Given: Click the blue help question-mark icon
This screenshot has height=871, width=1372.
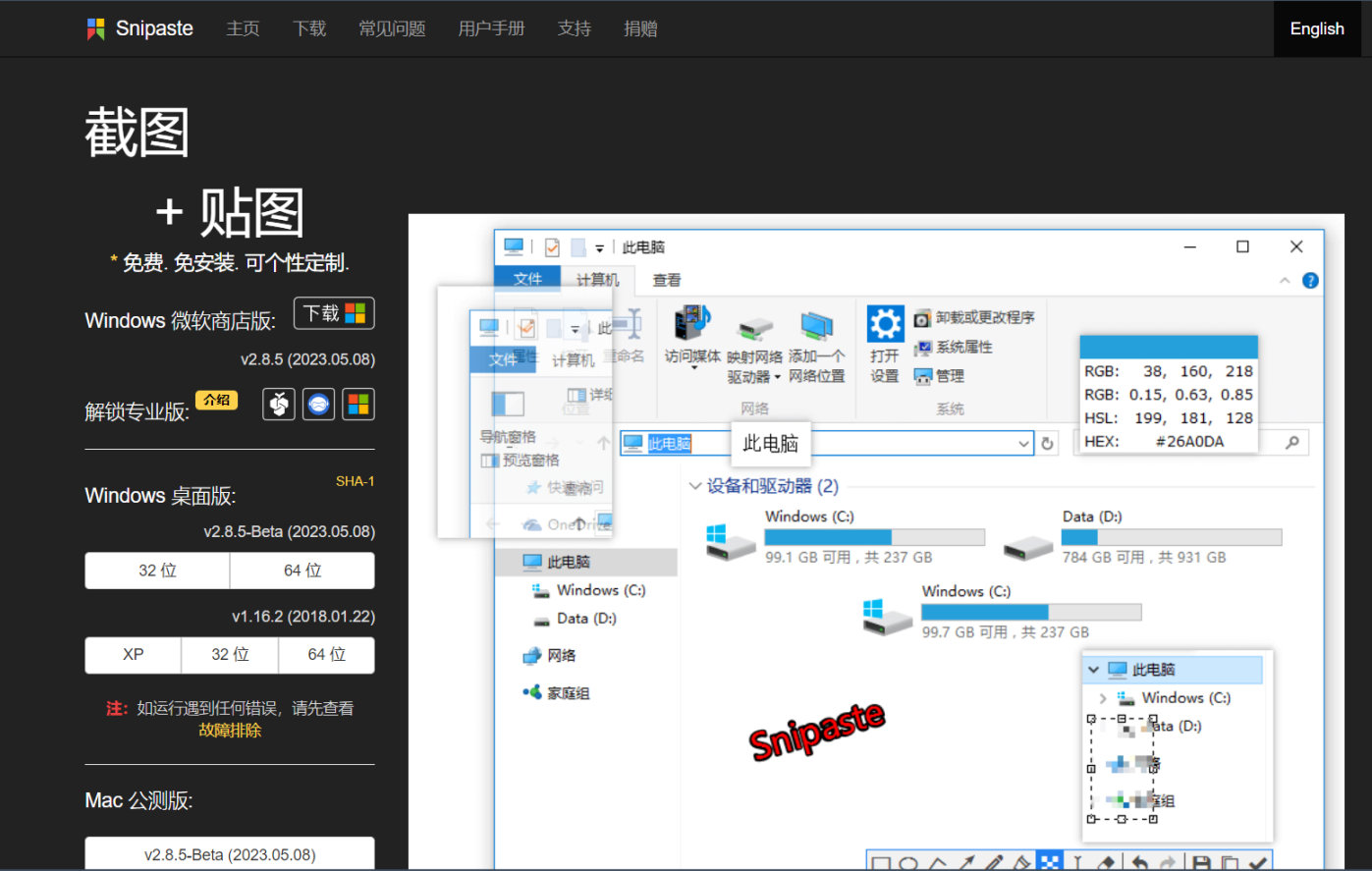Looking at the screenshot, I should [1310, 281].
